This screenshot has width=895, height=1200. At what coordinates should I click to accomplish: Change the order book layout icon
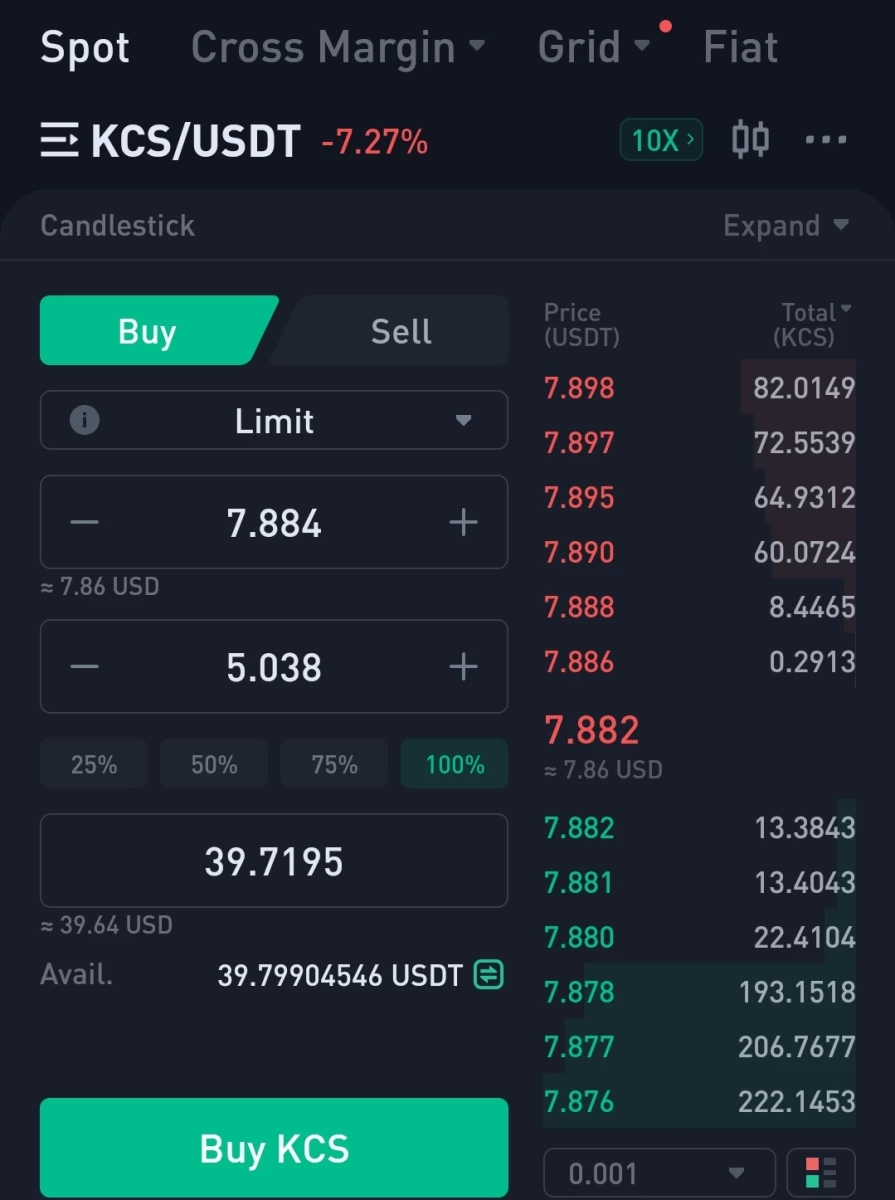821,1173
